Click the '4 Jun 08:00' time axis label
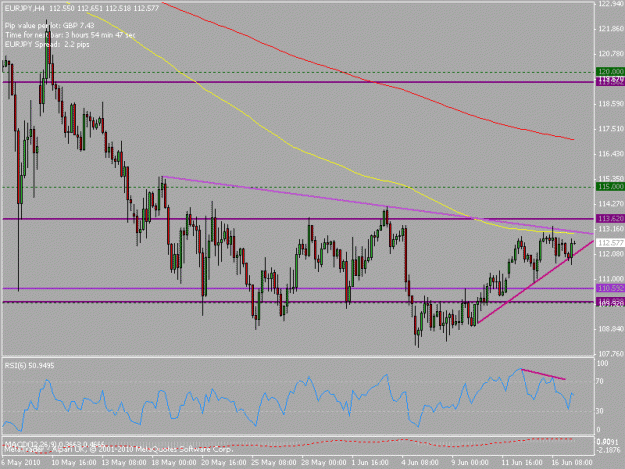Viewport: 625px width, 469px height. click(420, 463)
